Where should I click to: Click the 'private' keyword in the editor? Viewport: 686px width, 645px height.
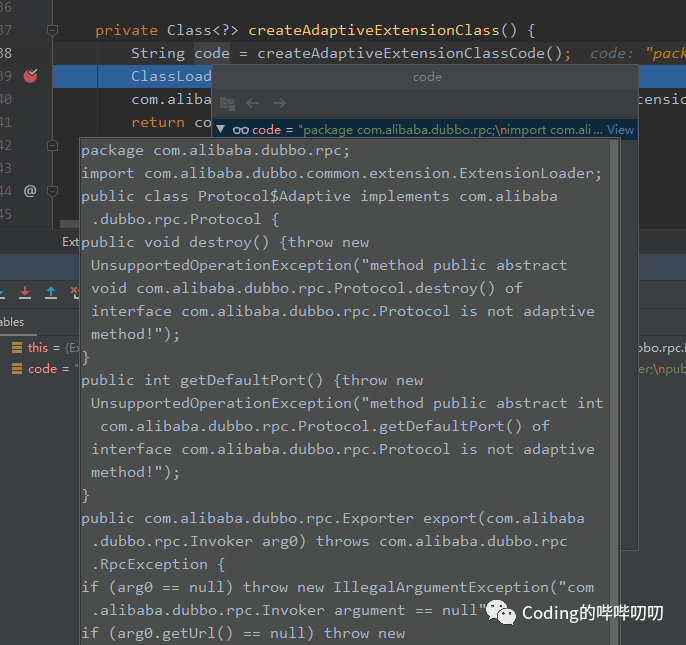126,30
